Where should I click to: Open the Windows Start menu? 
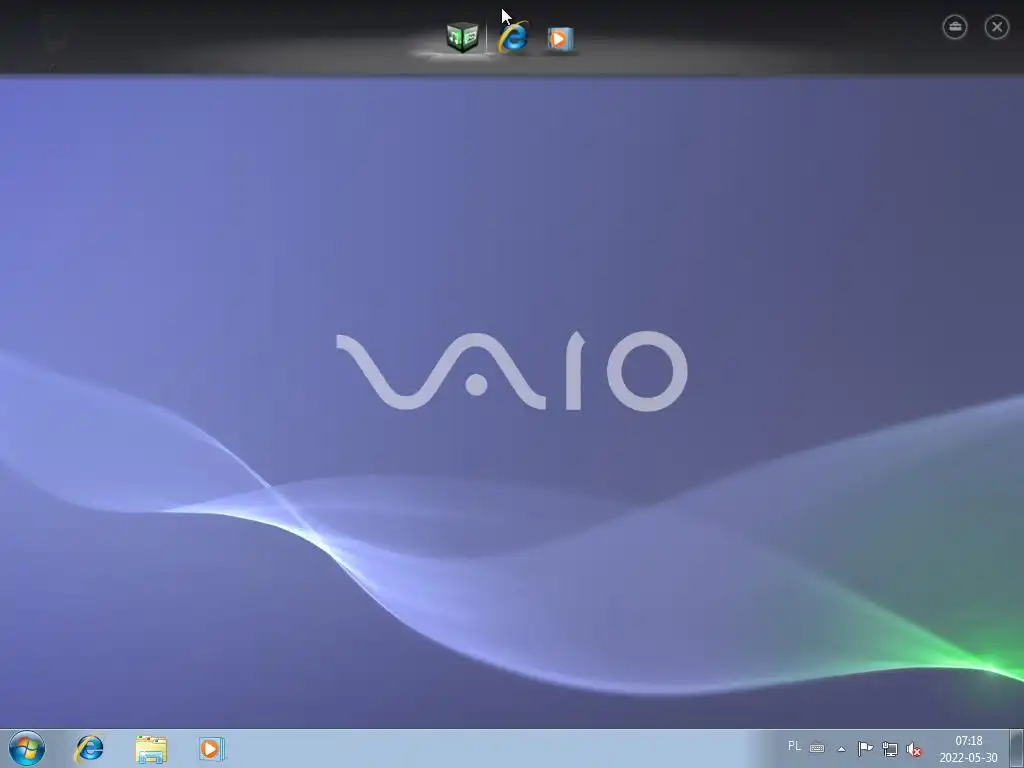tap(27, 748)
